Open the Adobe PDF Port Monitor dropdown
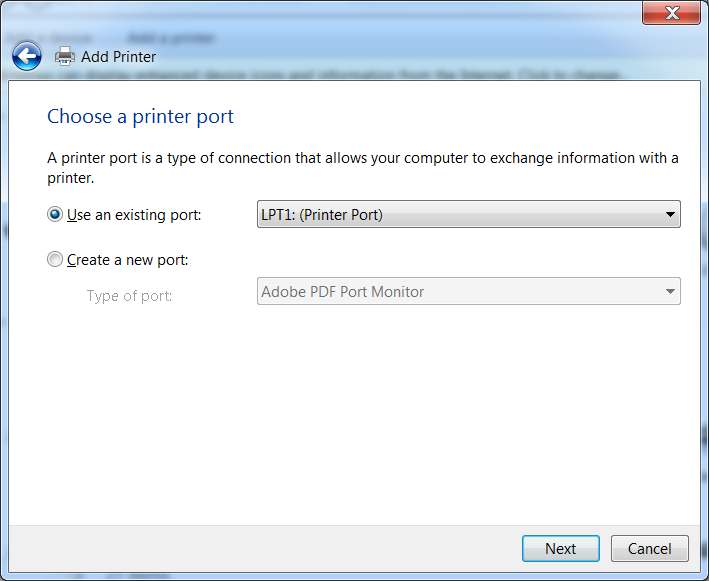Image resolution: width=709 pixels, height=581 pixels. pos(460,292)
